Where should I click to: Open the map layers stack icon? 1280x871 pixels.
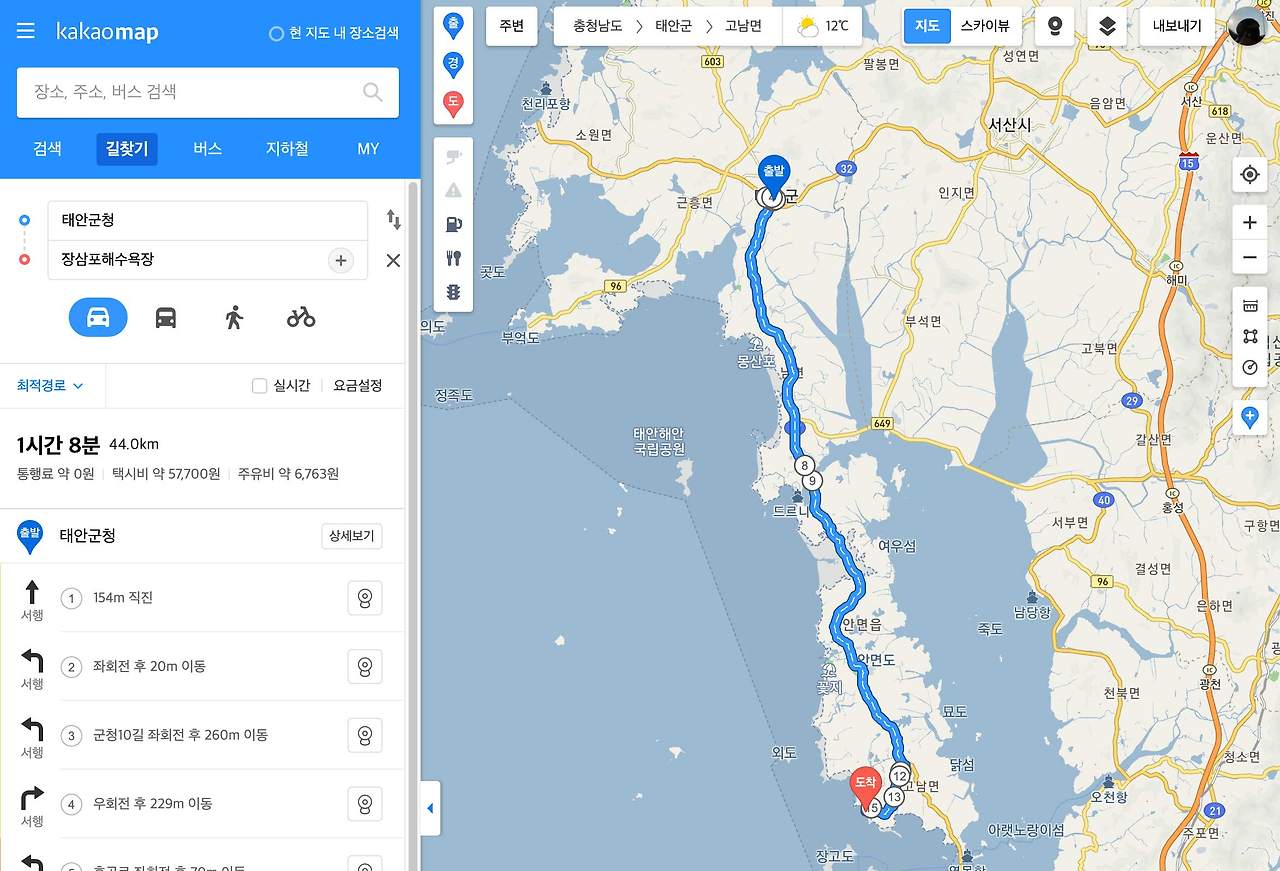point(1107,26)
